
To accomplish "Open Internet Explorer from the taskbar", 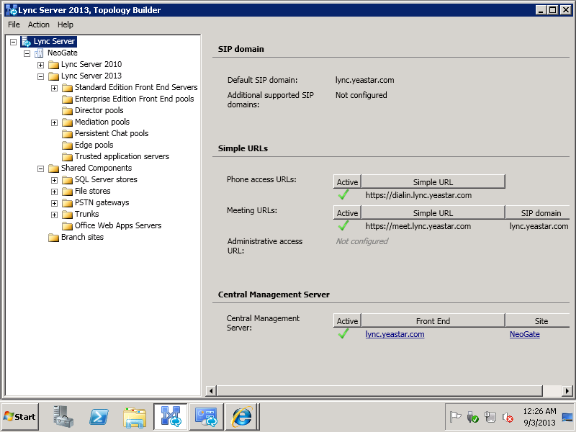I will click(242, 417).
